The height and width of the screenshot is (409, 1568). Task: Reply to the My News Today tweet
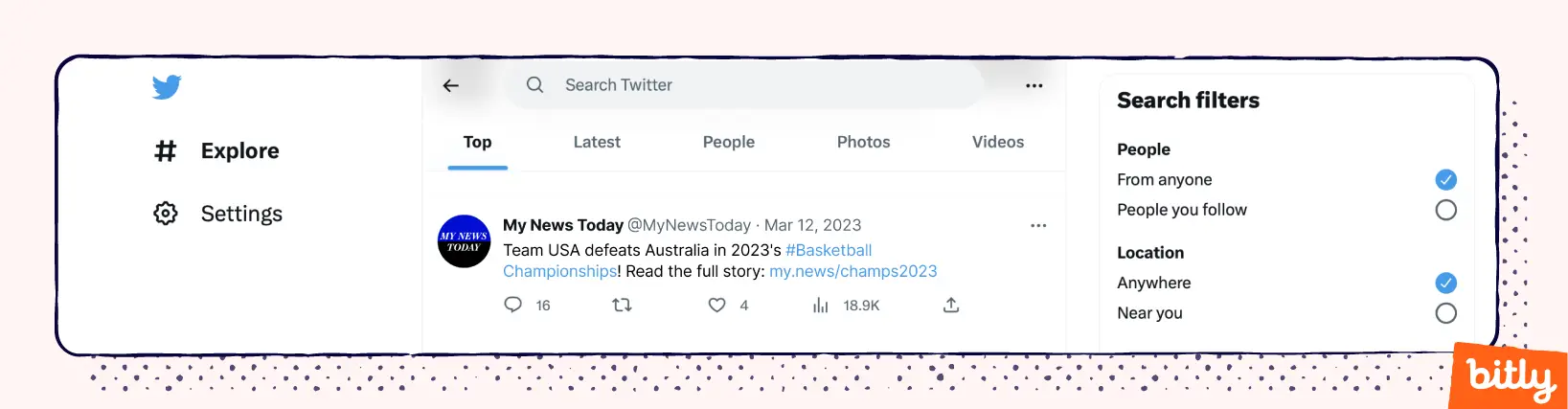coord(513,305)
